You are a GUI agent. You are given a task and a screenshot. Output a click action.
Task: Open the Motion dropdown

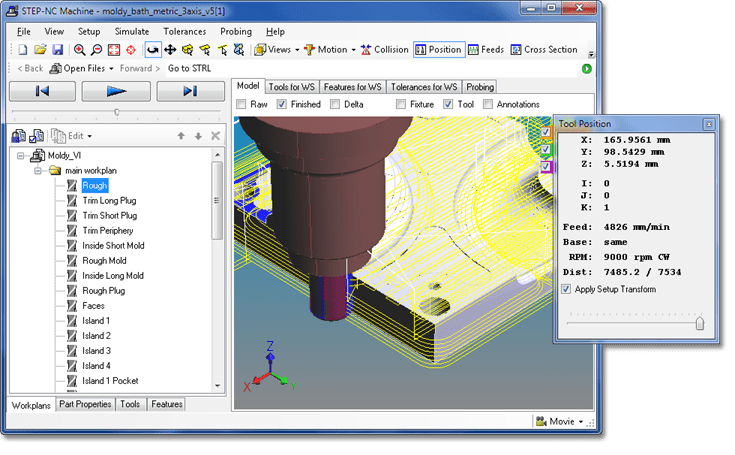click(330, 50)
